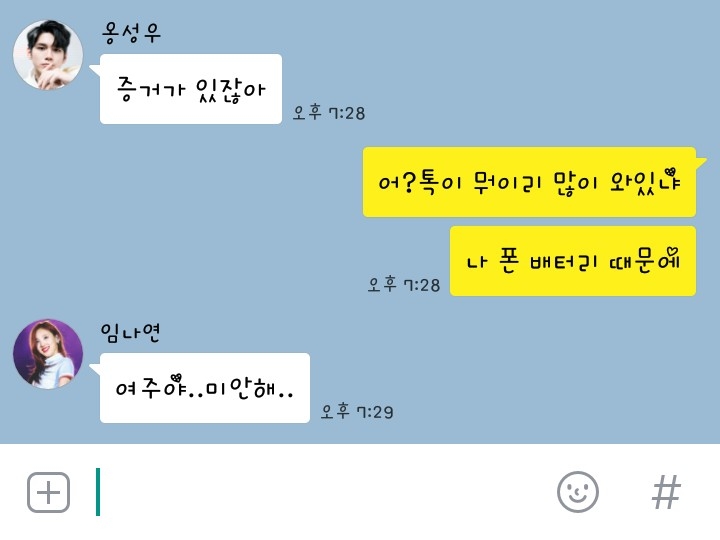
Task: Tap the hashtag search icon
Action: [666, 492]
